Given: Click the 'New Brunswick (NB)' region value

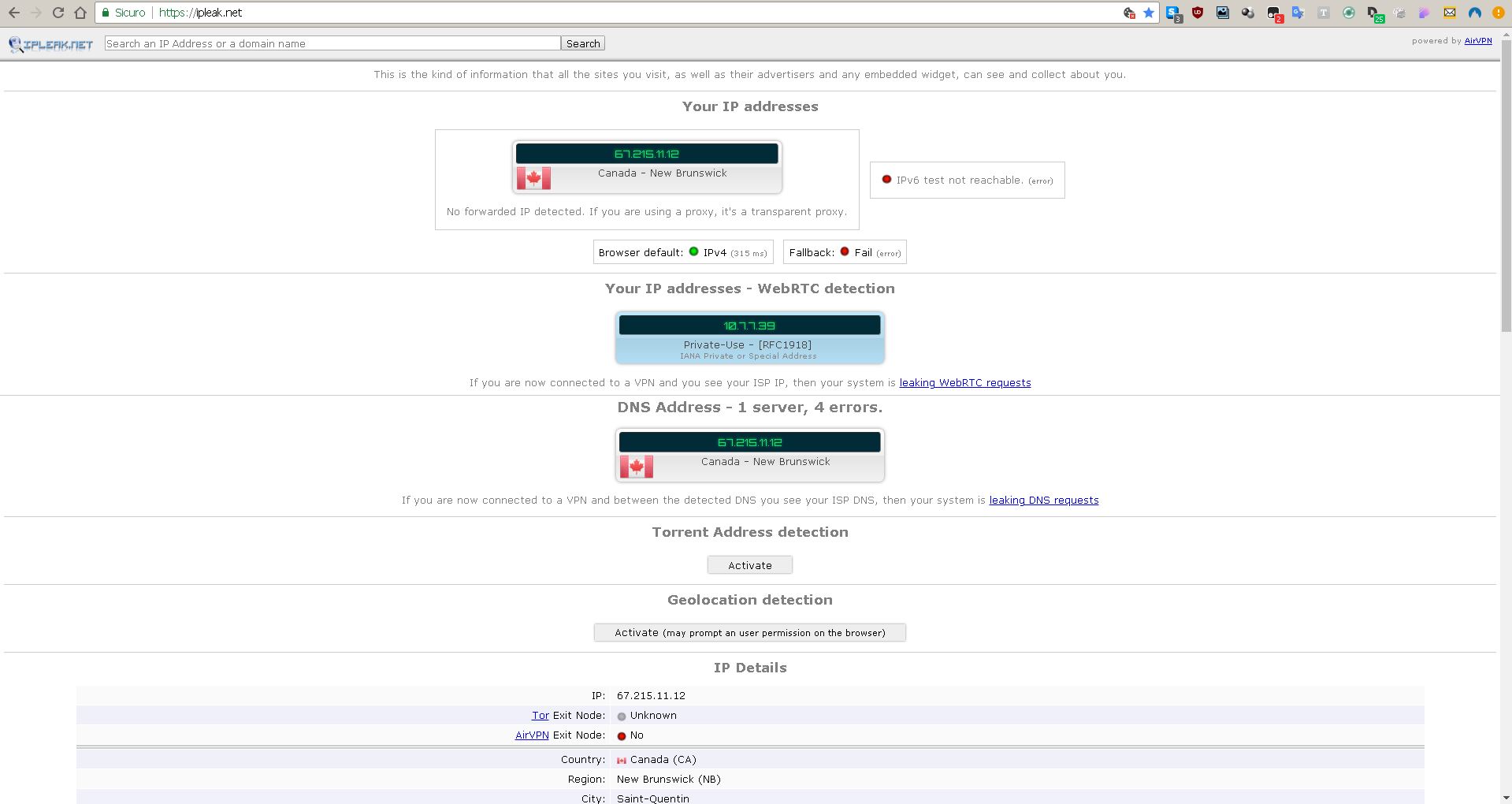Looking at the screenshot, I should tap(669, 780).
